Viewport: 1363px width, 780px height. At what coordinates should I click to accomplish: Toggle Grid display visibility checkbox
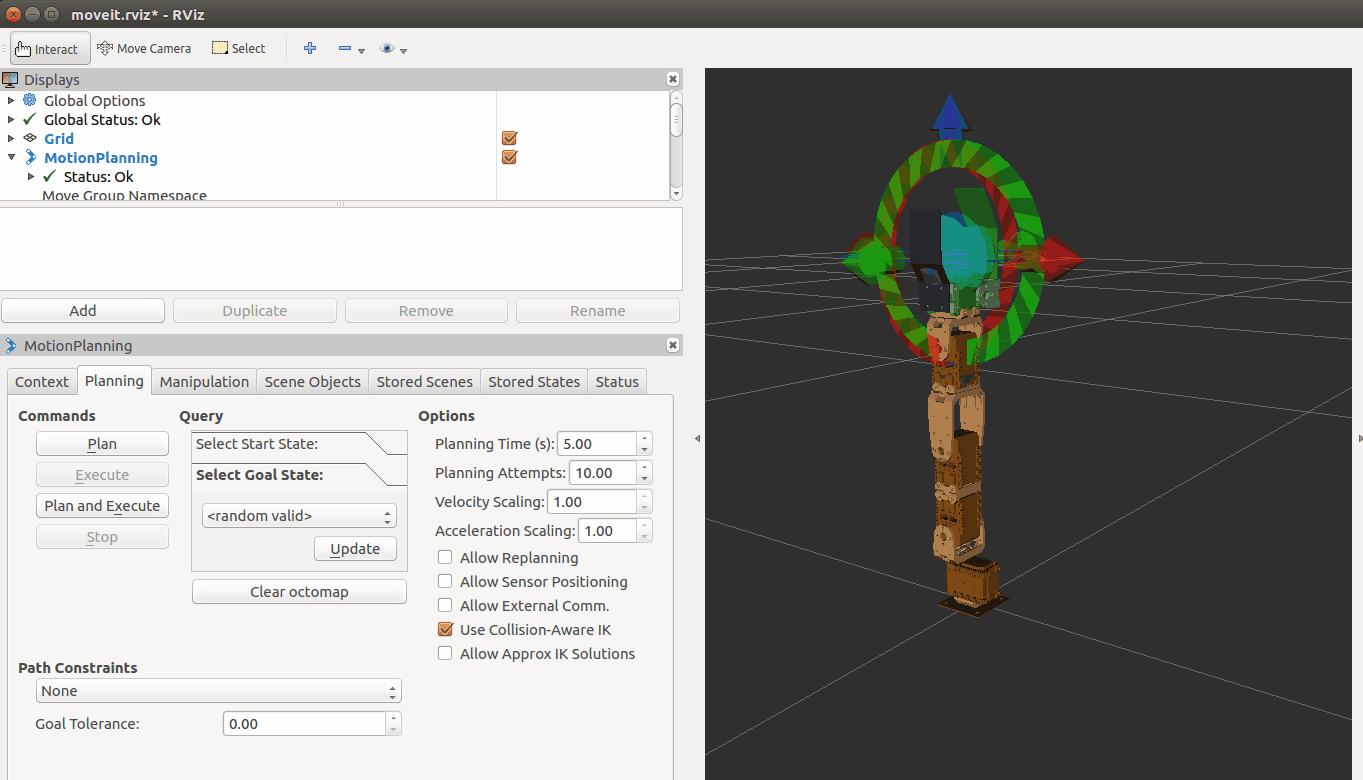pyautogui.click(x=509, y=138)
